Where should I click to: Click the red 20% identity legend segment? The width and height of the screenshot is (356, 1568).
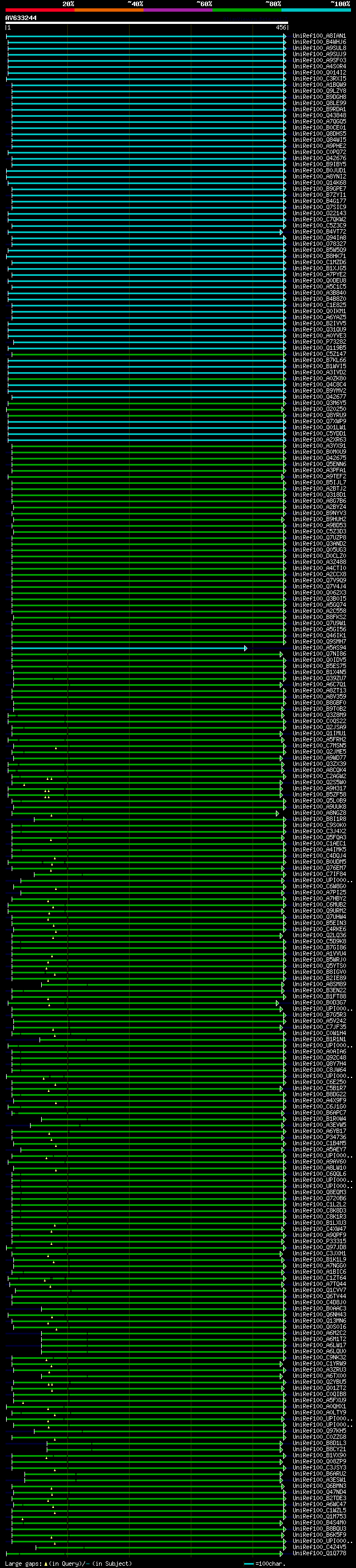click(39, 10)
